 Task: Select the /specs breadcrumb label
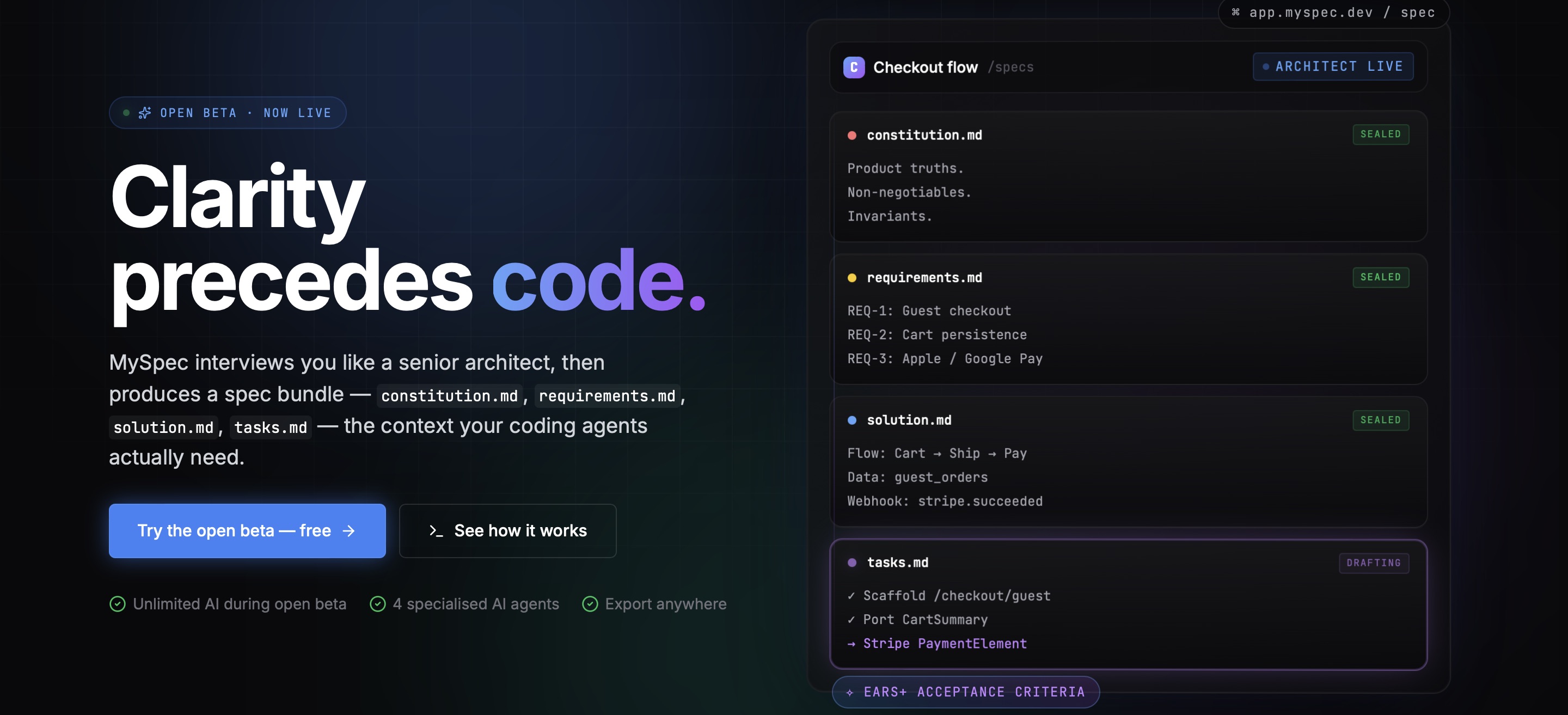1010,67
